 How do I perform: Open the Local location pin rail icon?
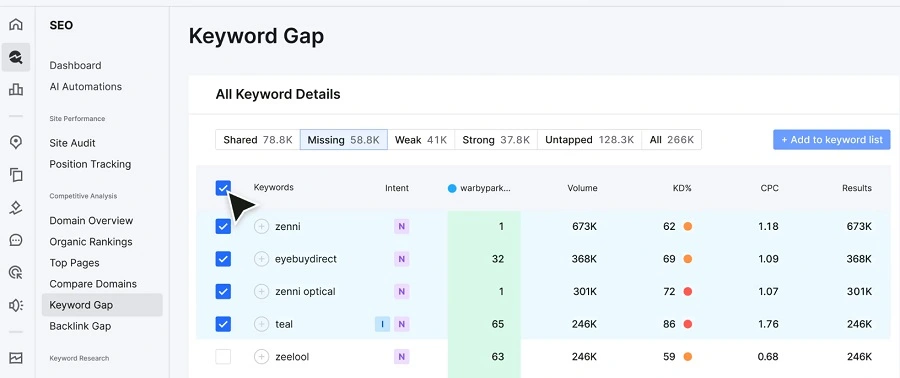click(16, 143)
